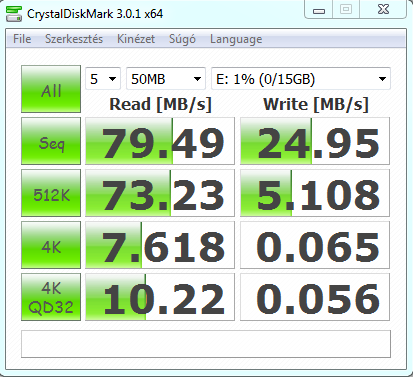This screenshot has height=377, width=413.
Task: Click the CrystalDiskMark title bar app icon
Action: 14,14
